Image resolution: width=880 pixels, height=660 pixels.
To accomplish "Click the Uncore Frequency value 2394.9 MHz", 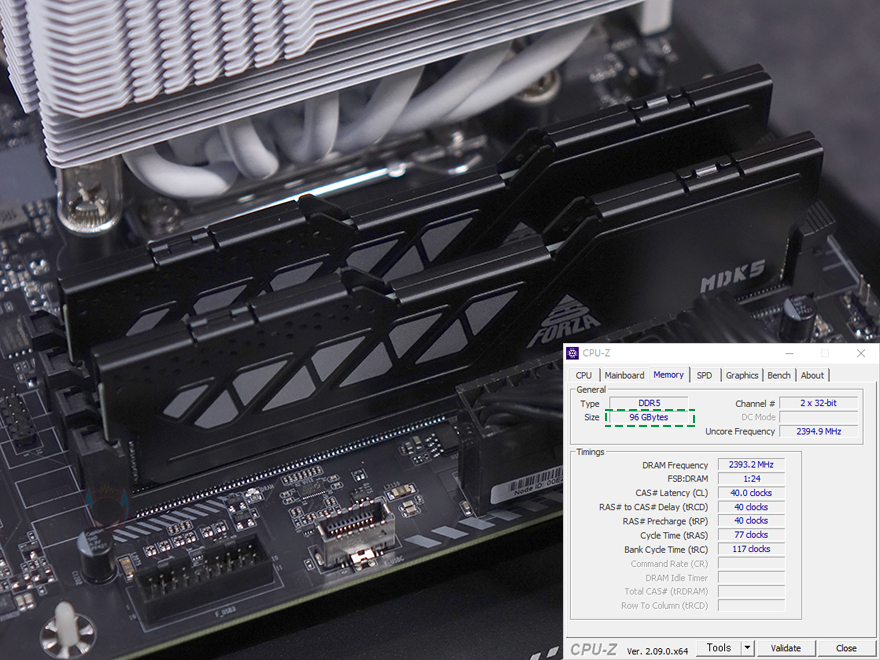I will click(x=818, y=431).
